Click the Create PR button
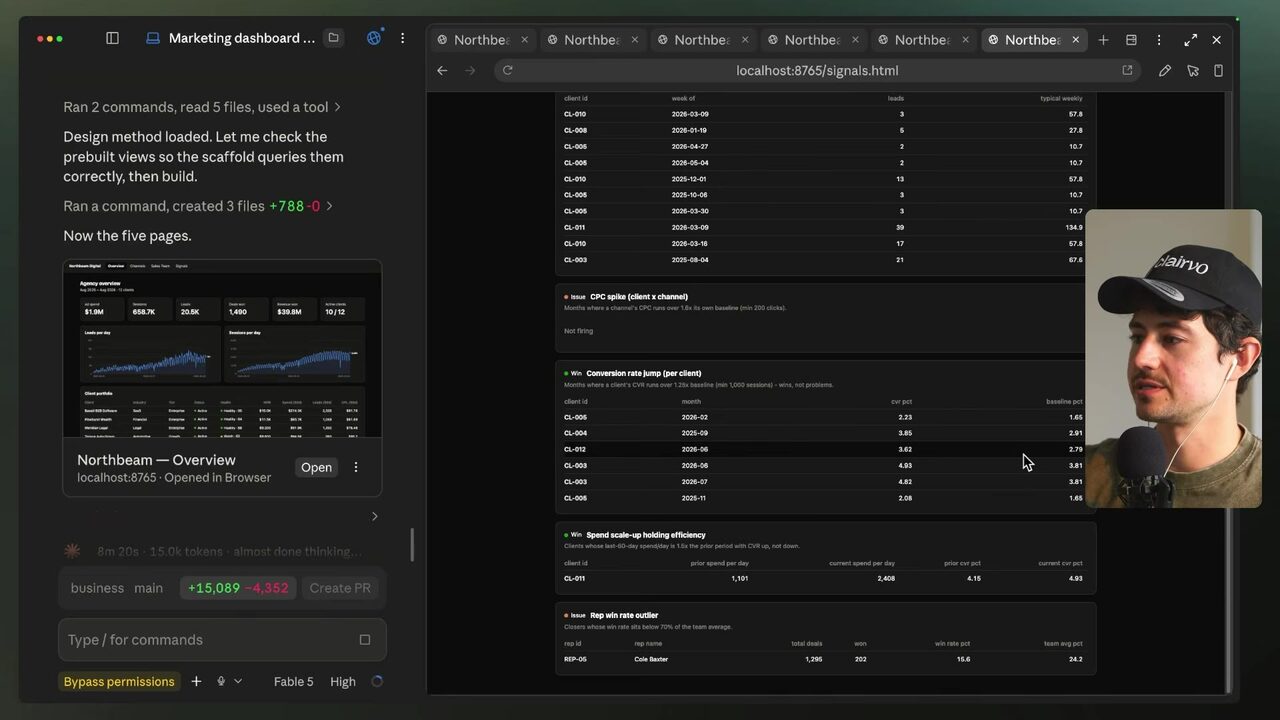Screen dimensions: 1280x720 tap(340, 588)
